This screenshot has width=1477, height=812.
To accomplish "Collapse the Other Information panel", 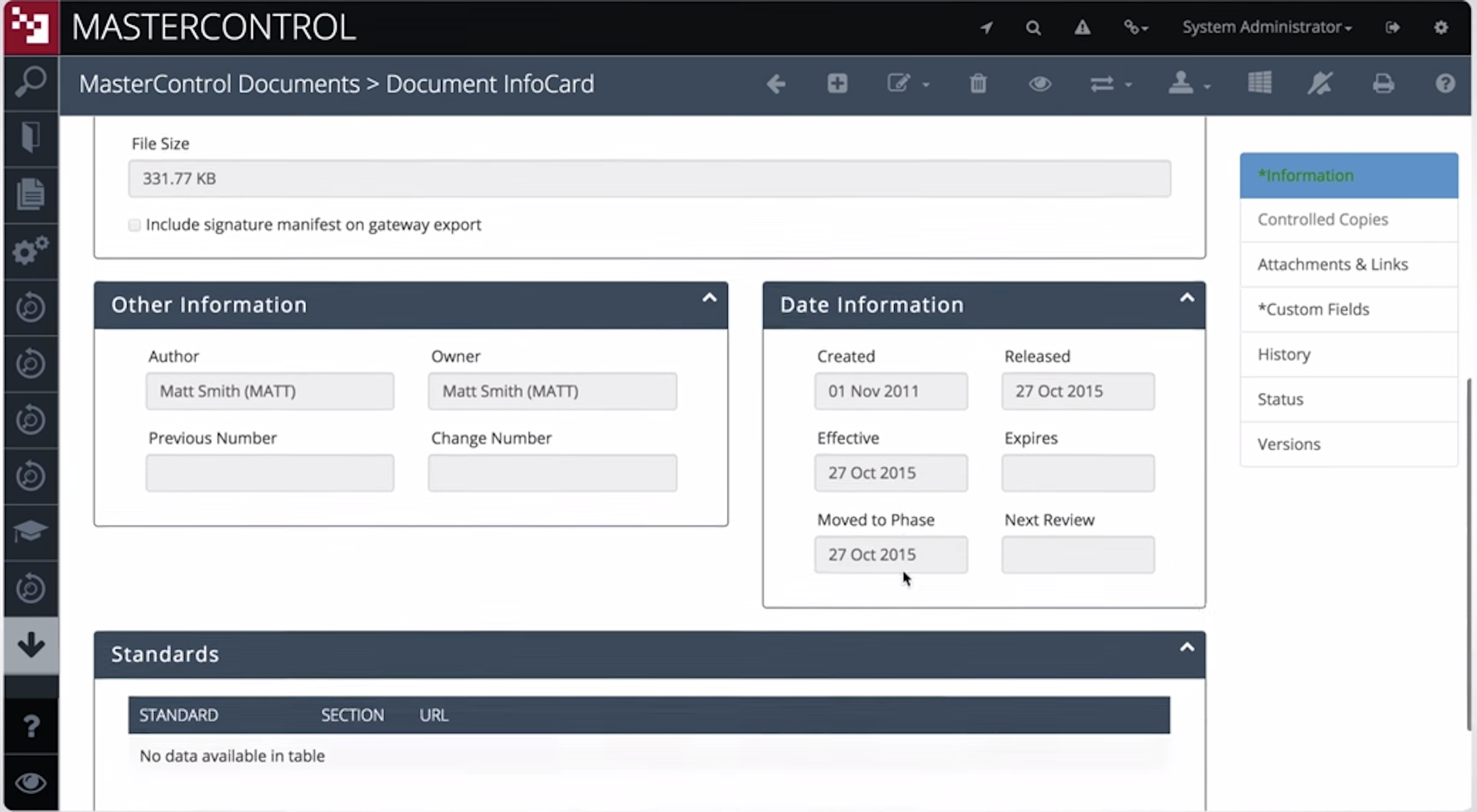I will pyautogui.click(x=709, y=297).
